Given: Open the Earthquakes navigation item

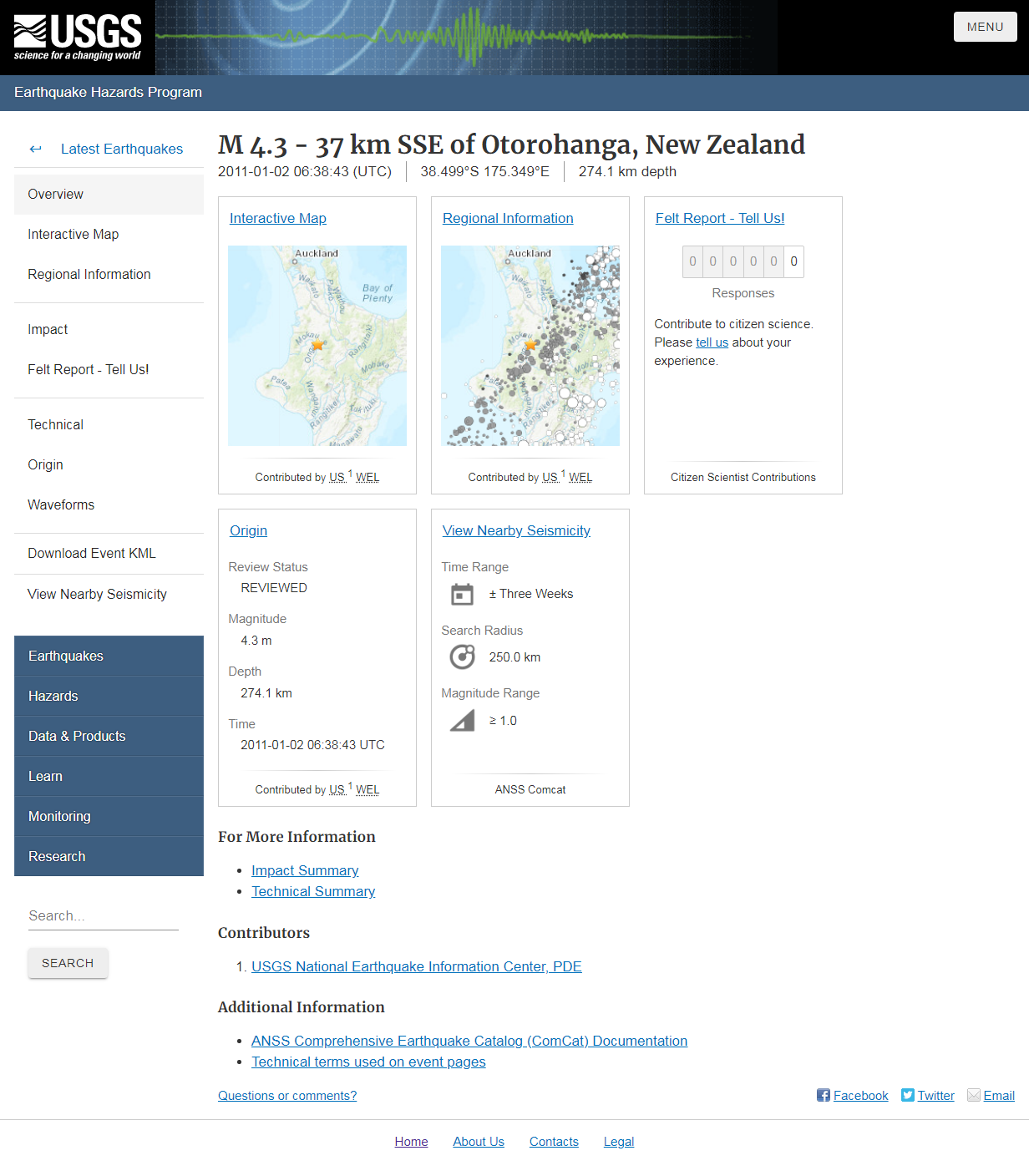Looking at the screenshot, I should pyautogui.click(x=109, y=656).
